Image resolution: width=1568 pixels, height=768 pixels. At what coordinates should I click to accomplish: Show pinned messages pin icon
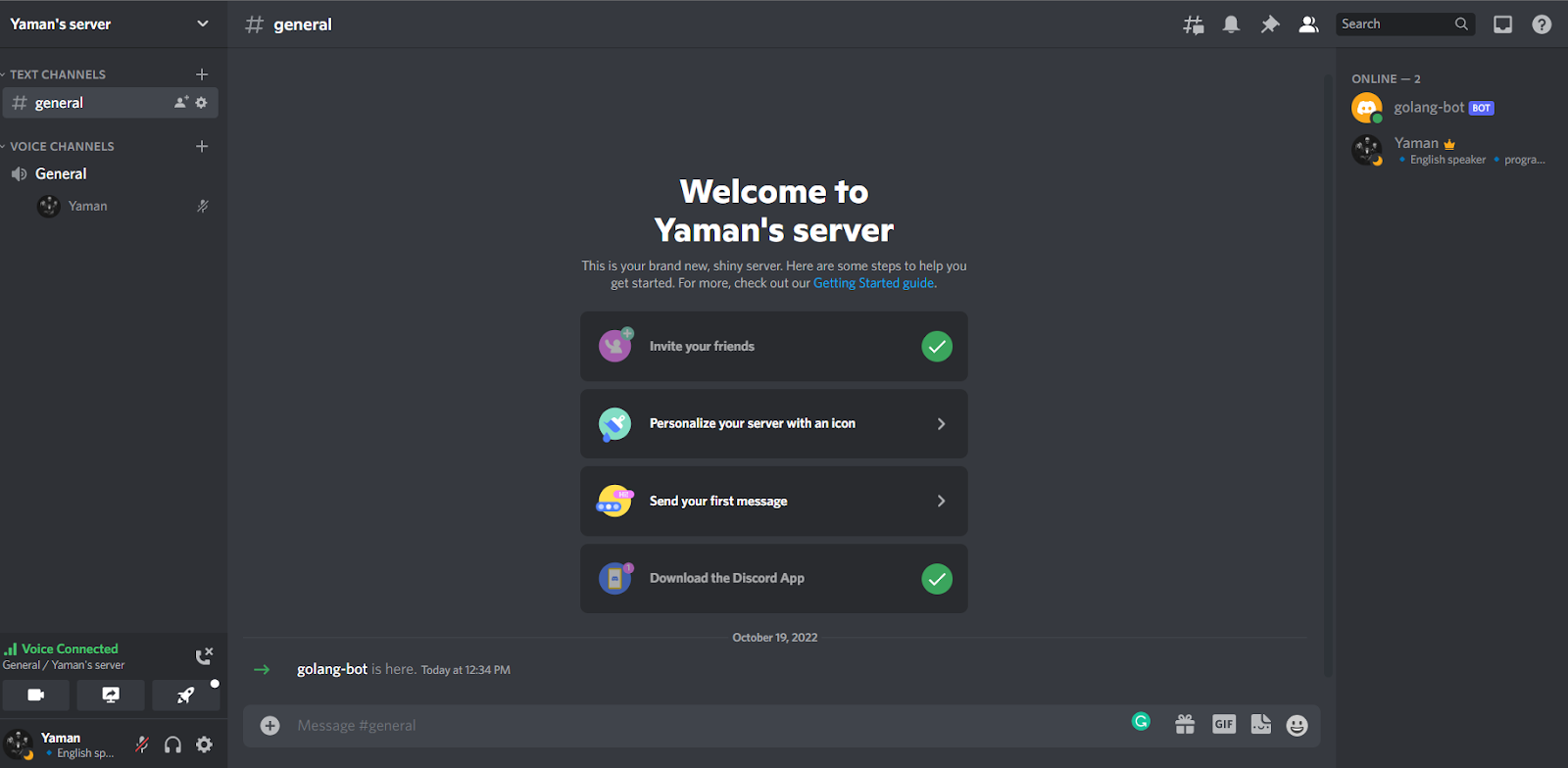click(x=1270, y=24)
